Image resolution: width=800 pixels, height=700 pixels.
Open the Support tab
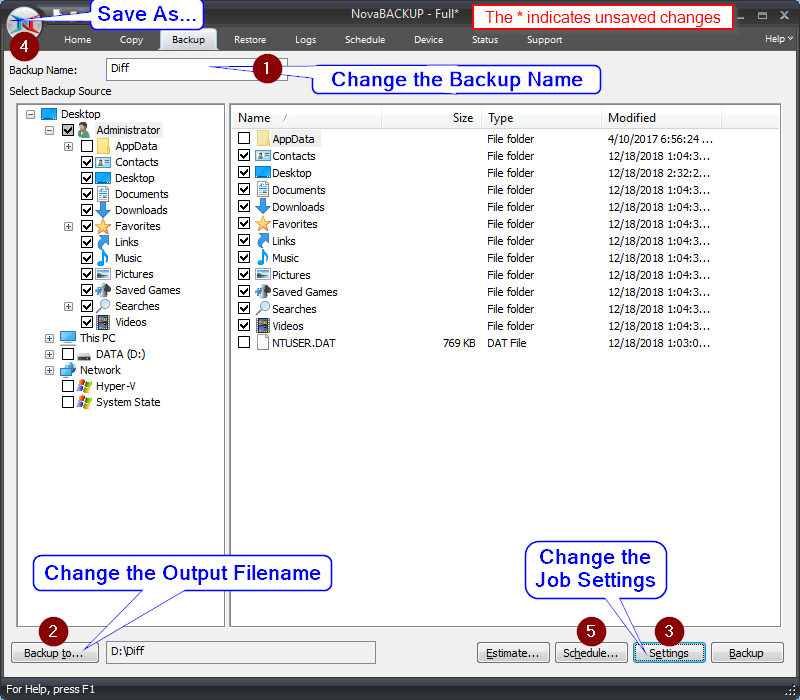pos(544,39)
